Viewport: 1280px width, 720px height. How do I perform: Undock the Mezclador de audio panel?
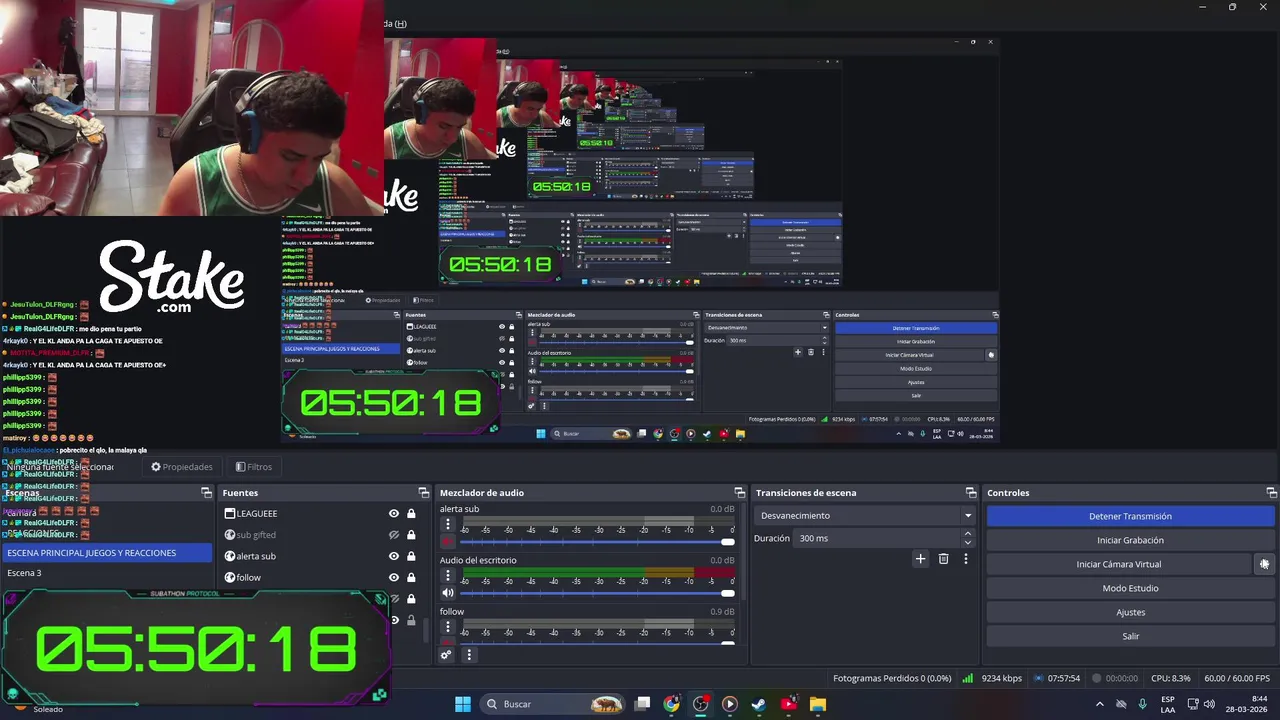point(740,493)
